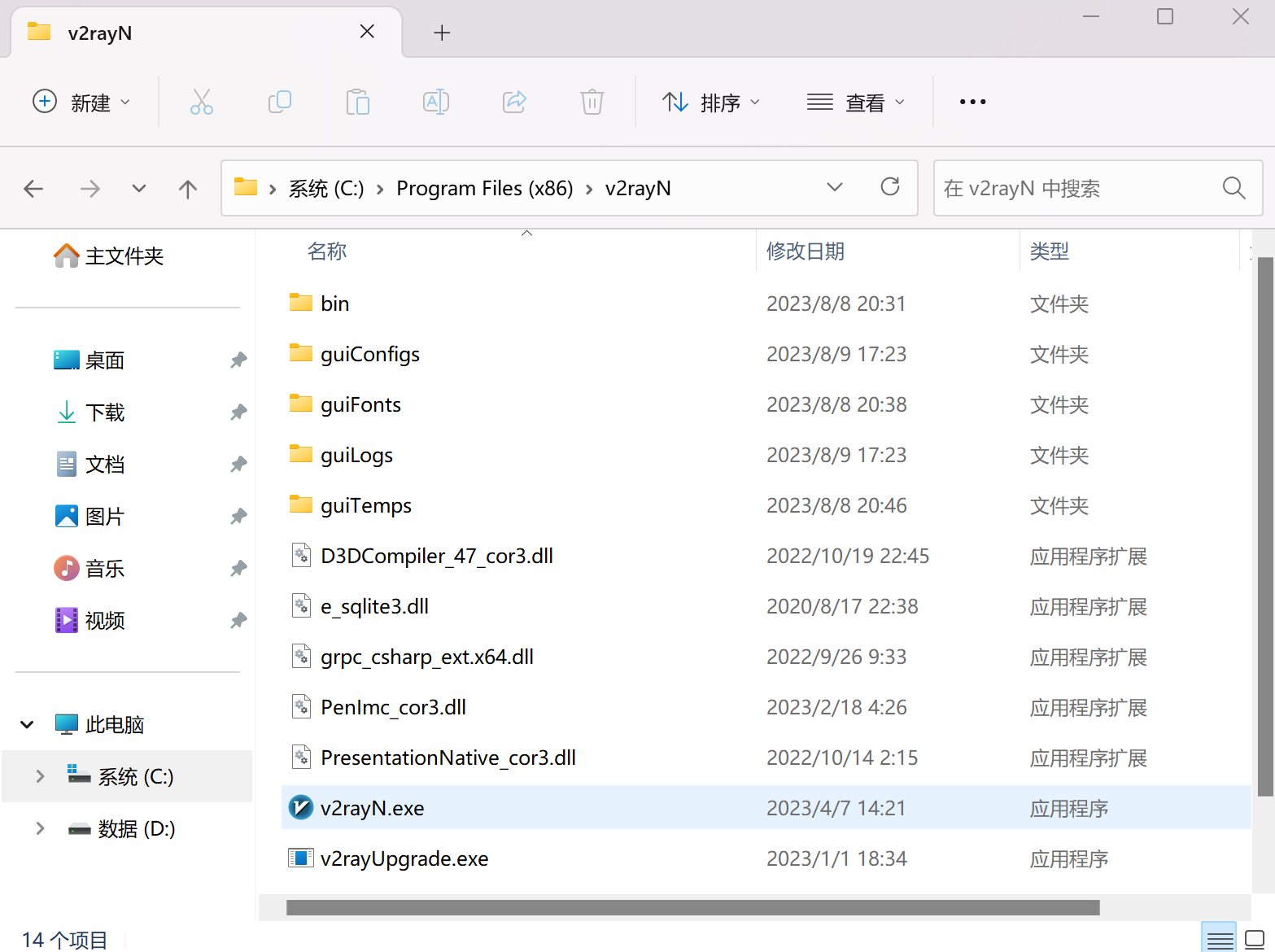Click the Cut scissors icon
Screen dimensions: 1275x952
tap(202, 102)
